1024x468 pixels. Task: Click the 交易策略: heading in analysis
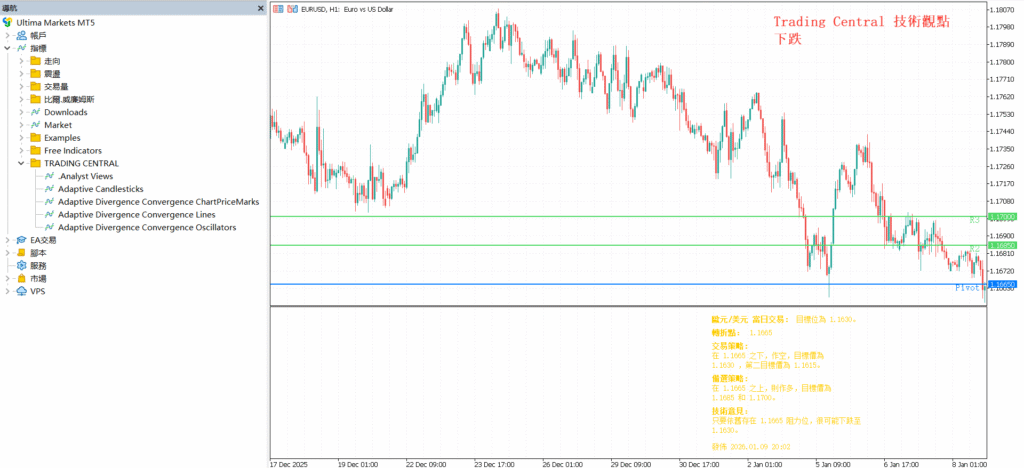tap(729, 346)
